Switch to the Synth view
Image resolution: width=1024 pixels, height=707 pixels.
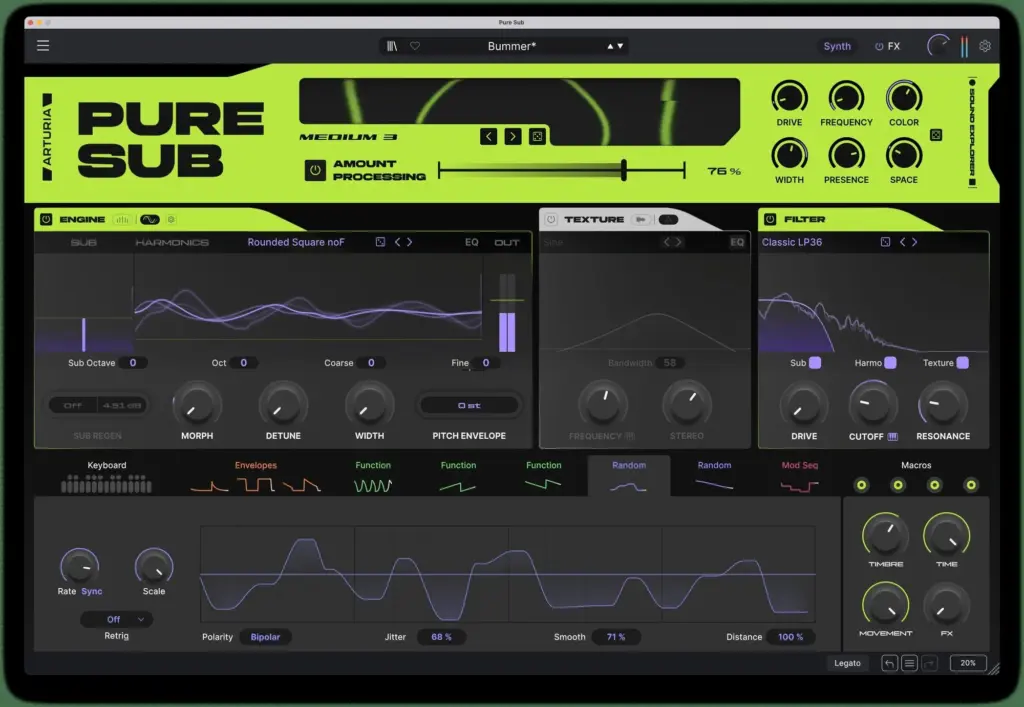(837, 46)
